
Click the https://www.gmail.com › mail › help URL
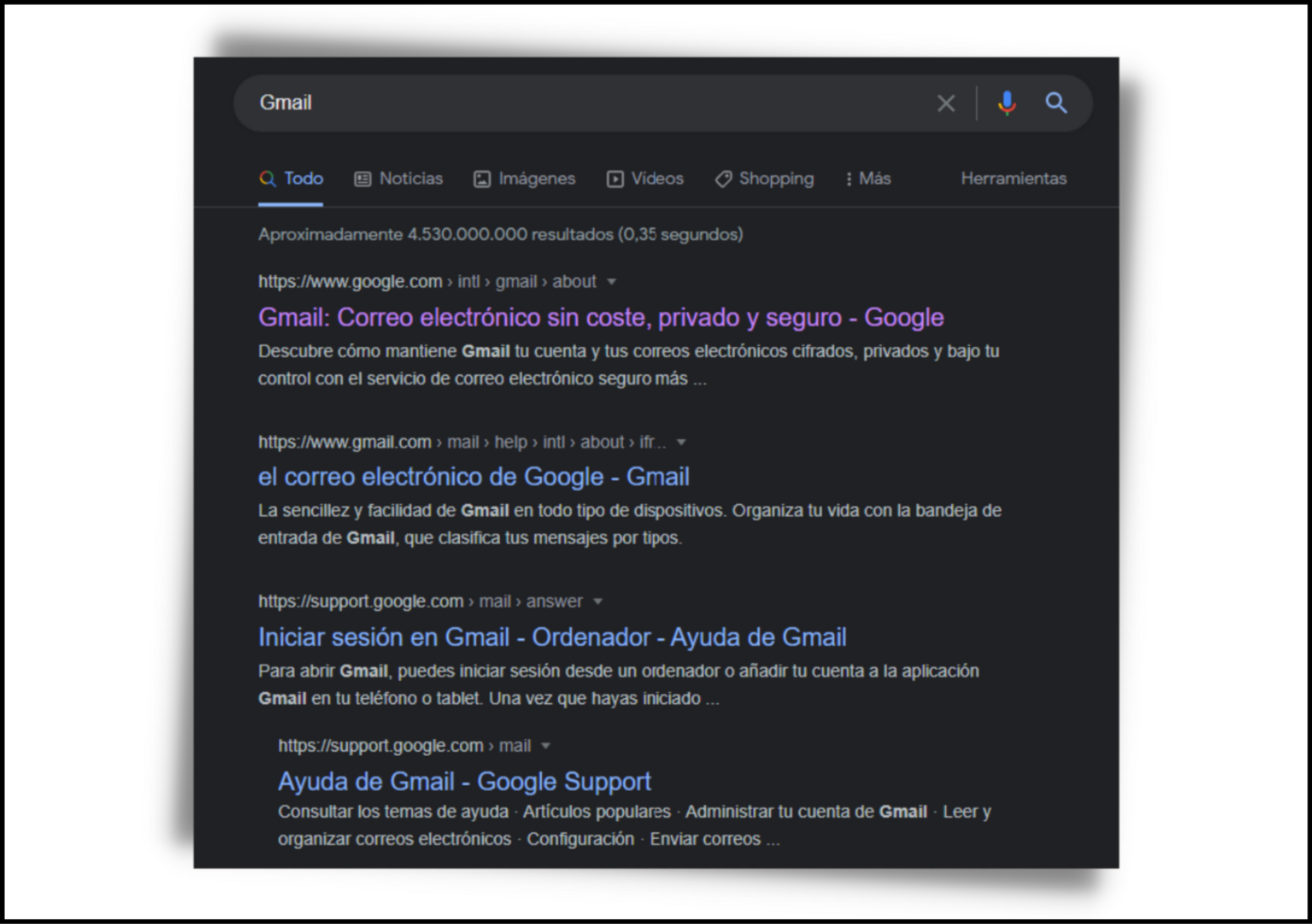coord(462,442)
